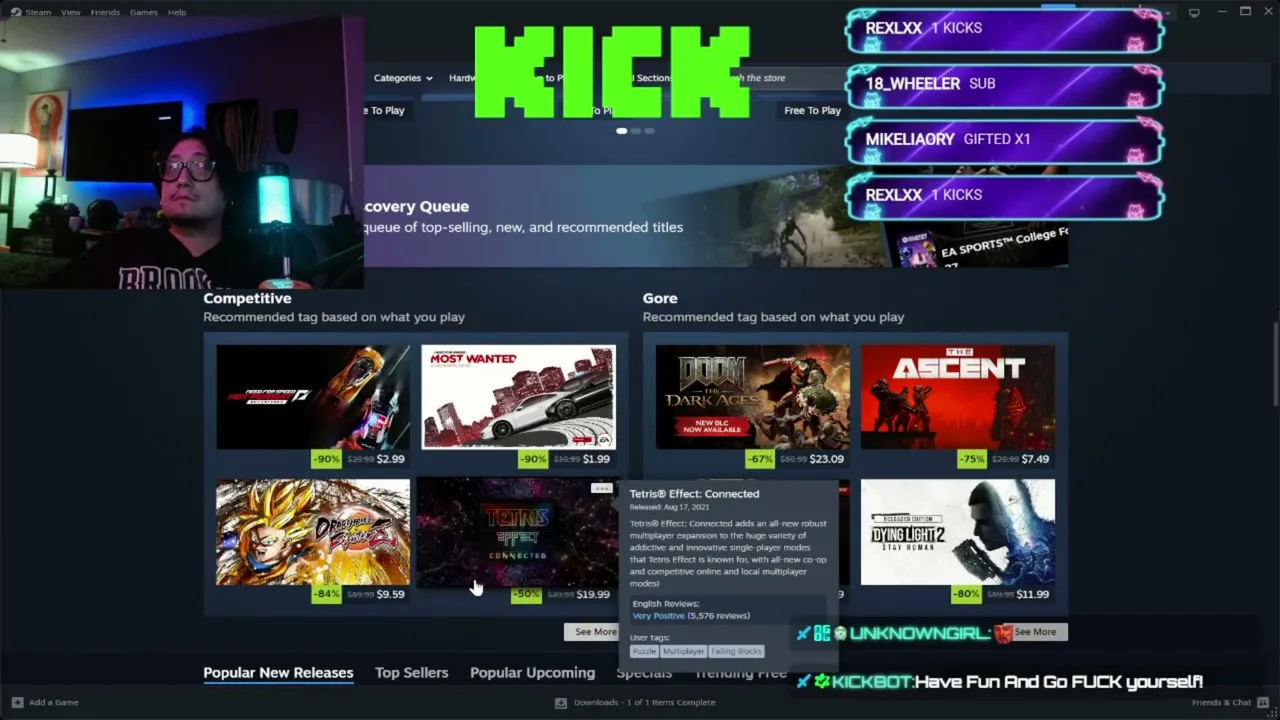Open the Games menu
This screenshot has height=720, width=1280.
click(x=143, y=12)
